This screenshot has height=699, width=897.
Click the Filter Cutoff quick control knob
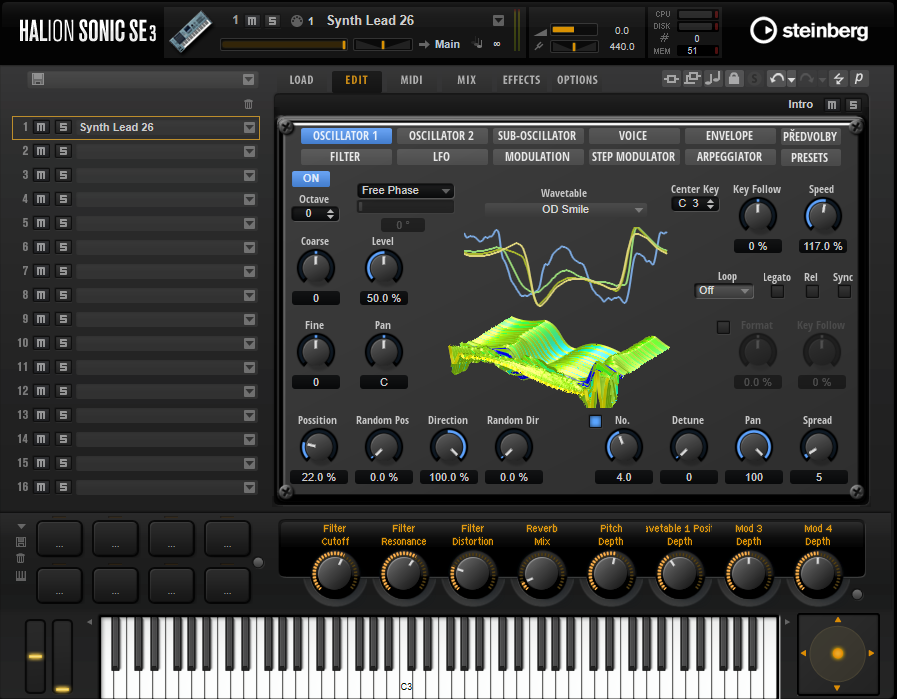point(335,573)
